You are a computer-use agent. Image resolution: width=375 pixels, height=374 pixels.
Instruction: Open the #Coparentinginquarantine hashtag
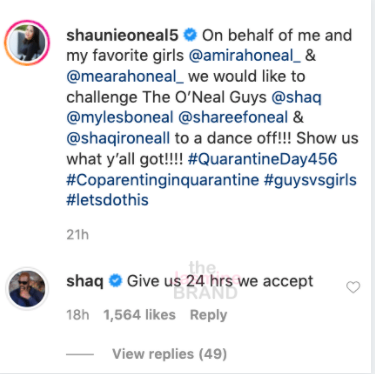[163, 180]
